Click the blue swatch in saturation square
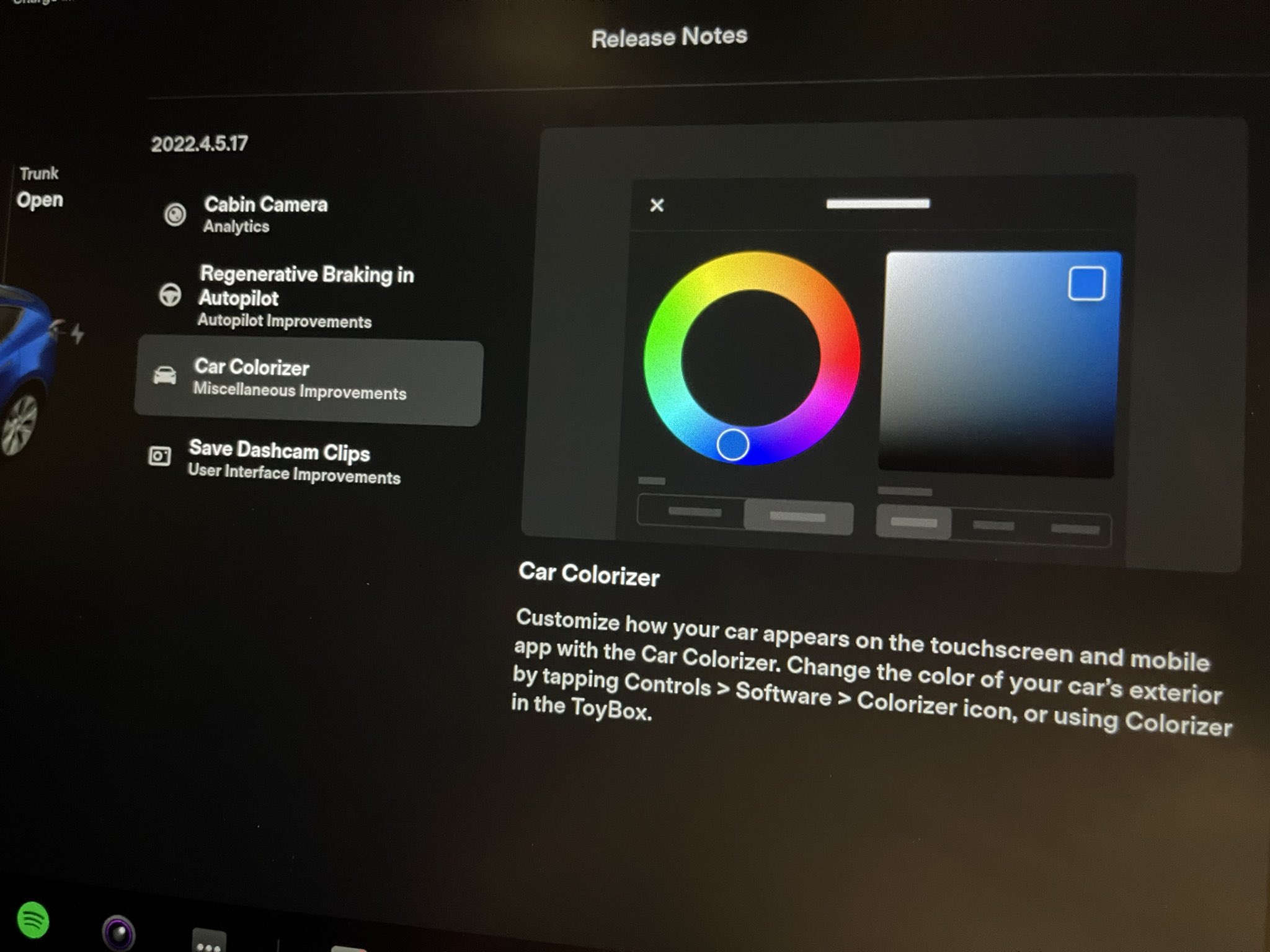Image resolution: width=1270 pixels, height=952 pixels. 1086,284
